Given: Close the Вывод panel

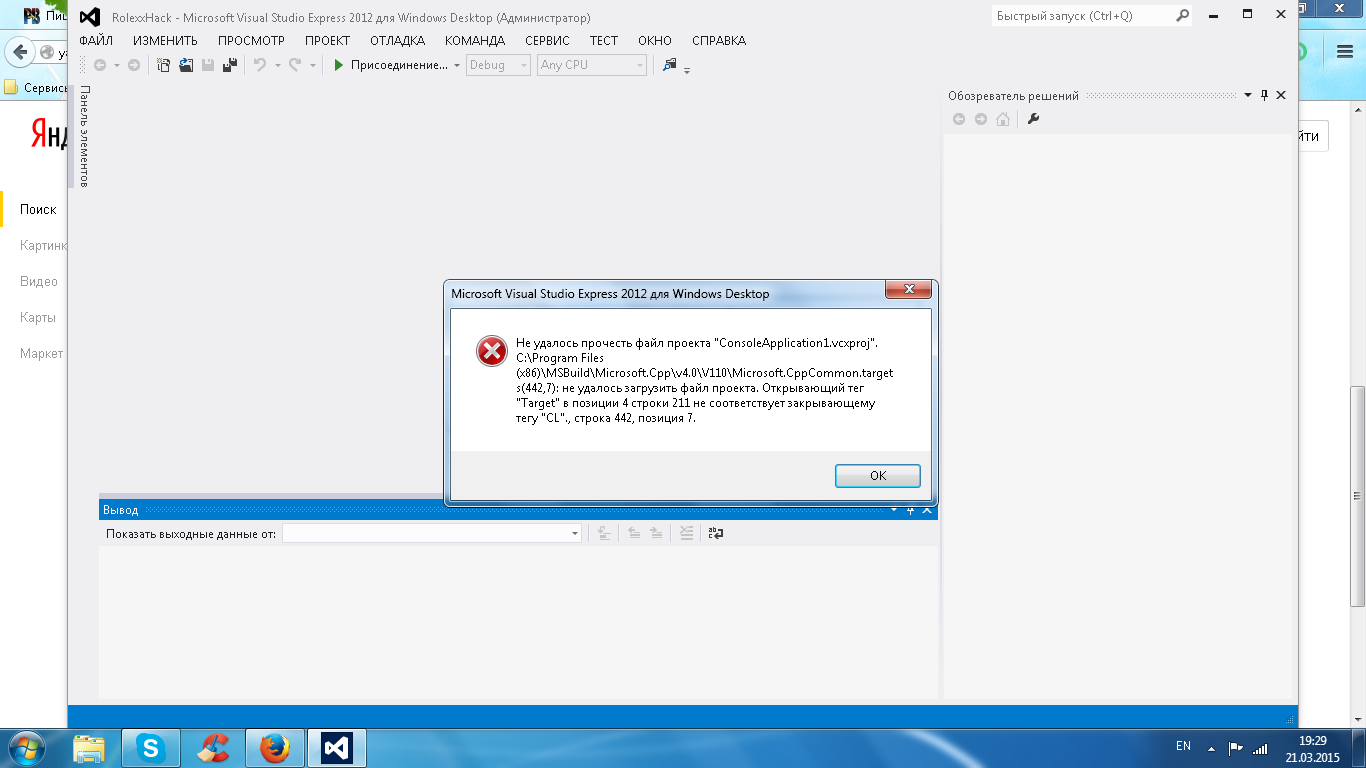Looking at the screenshot, I should click(x=927, y=511).
